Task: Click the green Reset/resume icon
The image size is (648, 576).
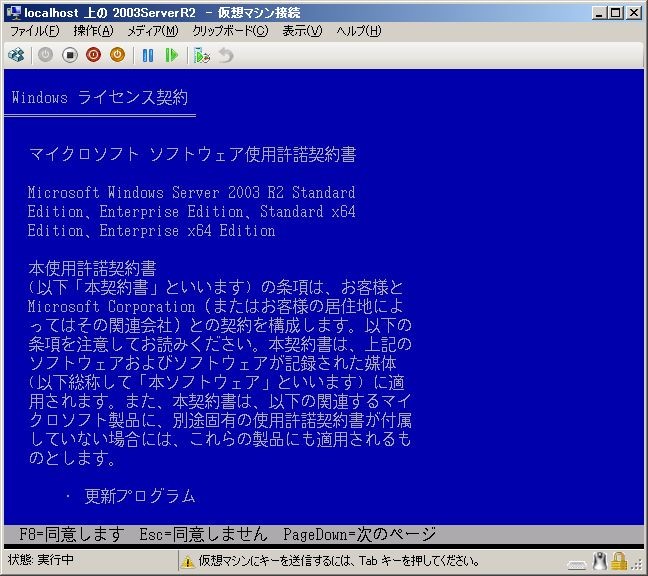Action: [172, 55]
